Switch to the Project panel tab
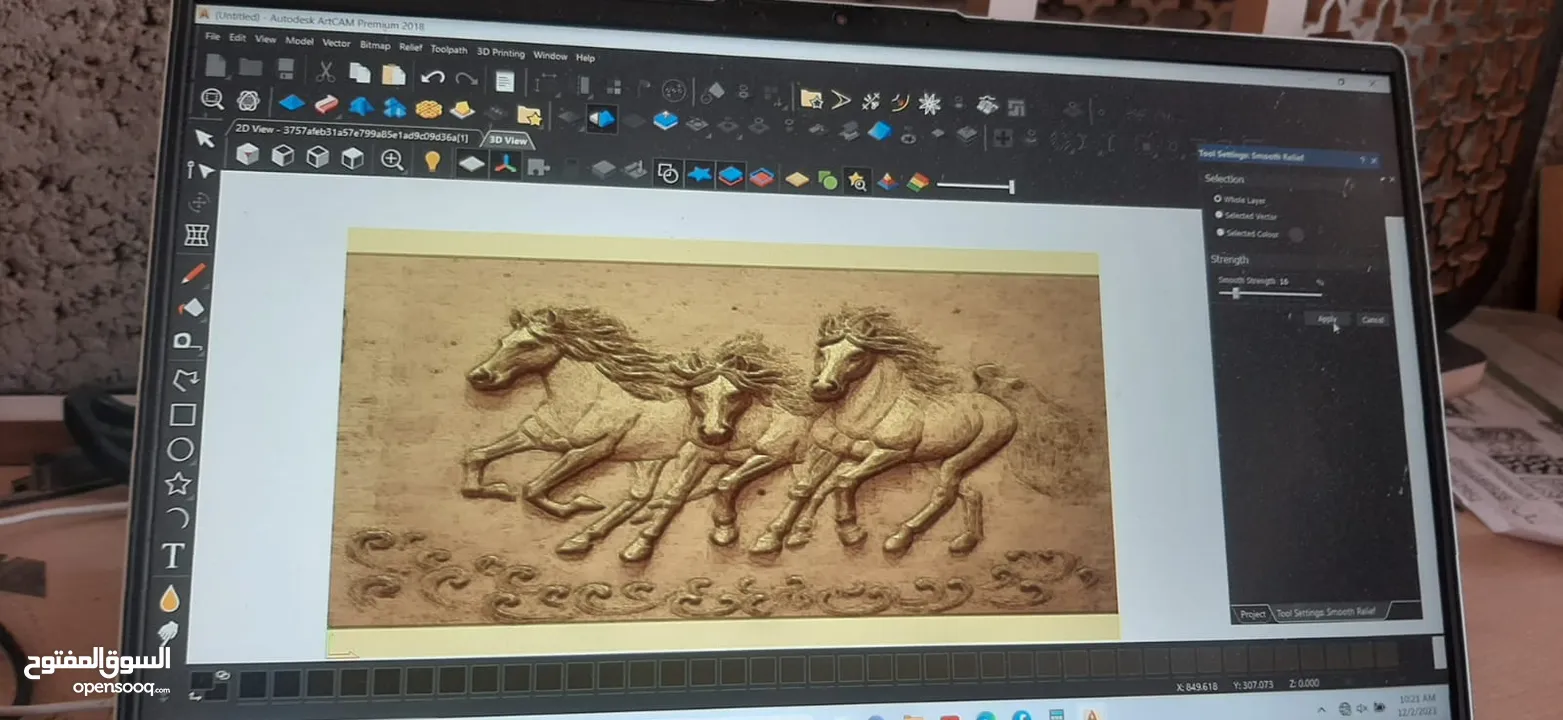Image resolution: width=1563 pixels, height=720 pixels. (1252, 614)
